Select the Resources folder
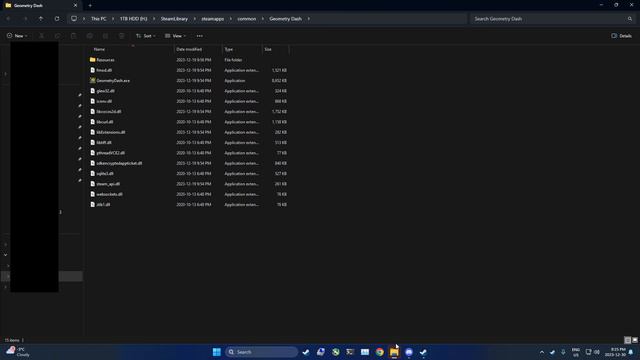 pyautogui.click(x=105, y=60)
